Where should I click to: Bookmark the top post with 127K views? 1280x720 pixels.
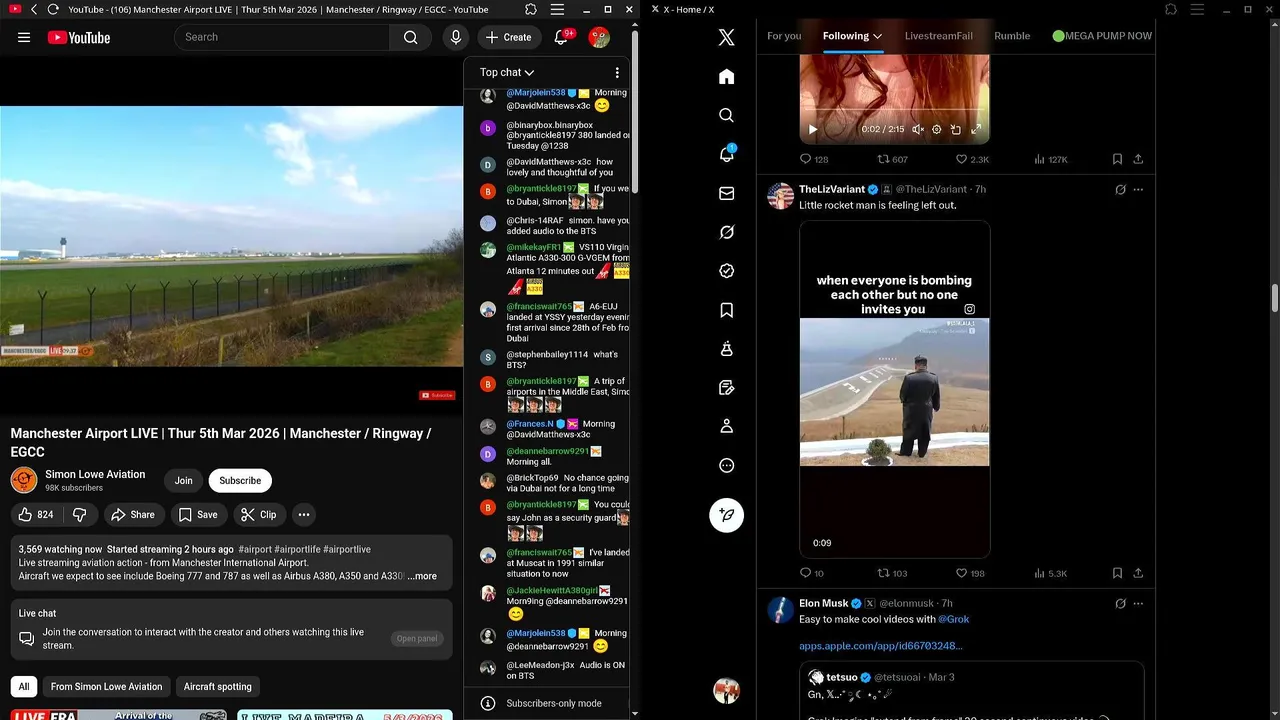[1117, 159]
